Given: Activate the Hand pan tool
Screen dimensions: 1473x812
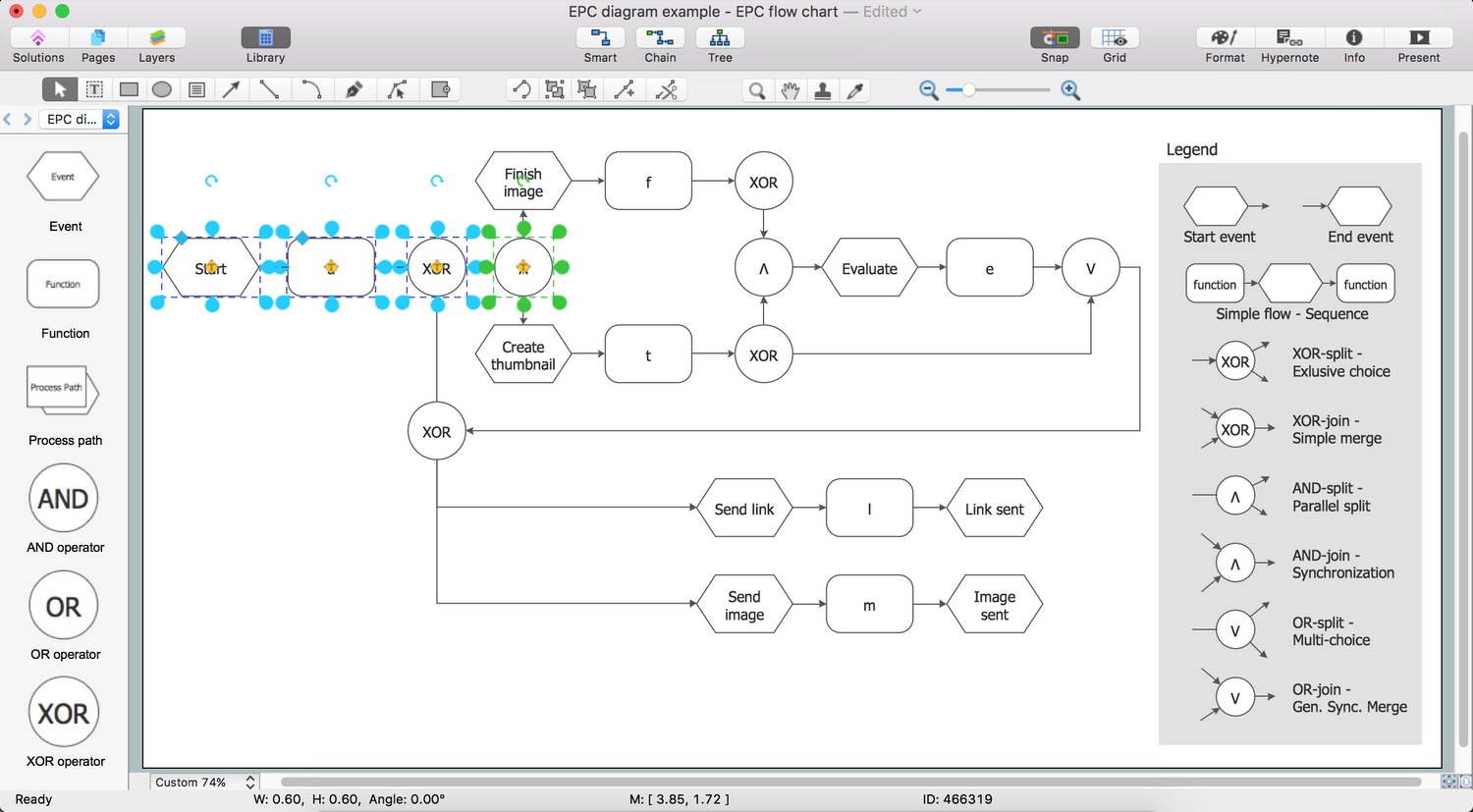Looking at the screenshot, I should pyautogui.click(x=790, y=90).
